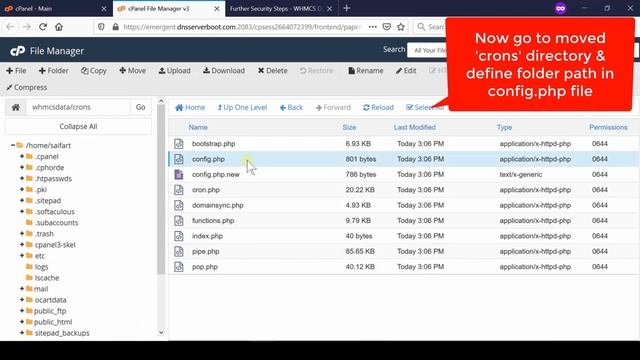Viewport: 640px width, 360px height.
Task: Click the config.php.new file icon
Action: [179, 174]
